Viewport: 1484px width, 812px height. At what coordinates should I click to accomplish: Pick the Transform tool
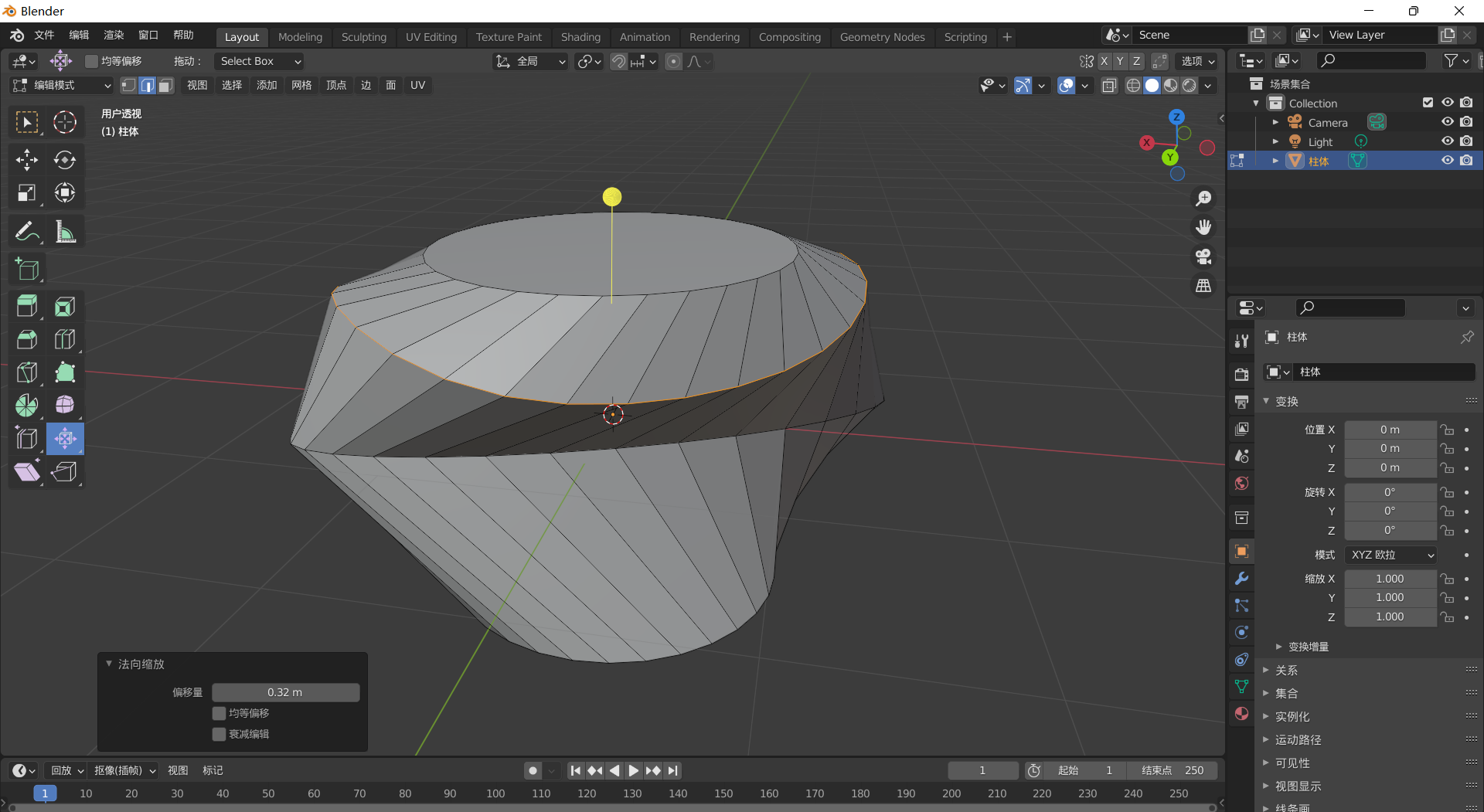point(65,193)
